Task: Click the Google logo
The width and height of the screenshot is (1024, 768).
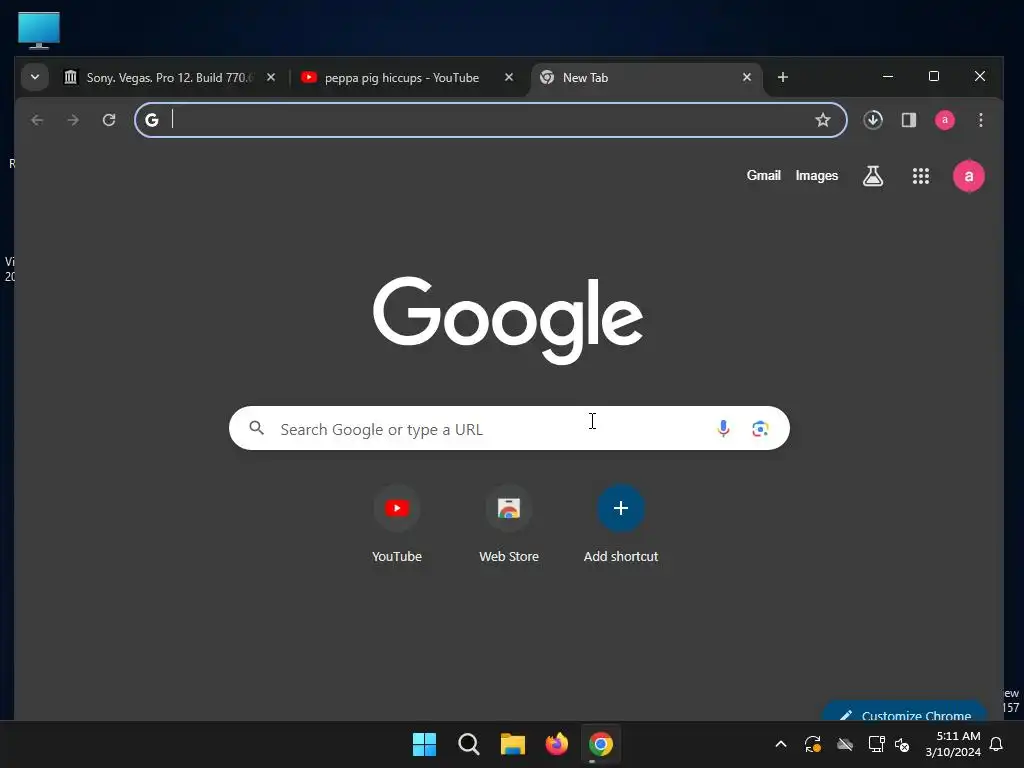Action: point(507,320)
